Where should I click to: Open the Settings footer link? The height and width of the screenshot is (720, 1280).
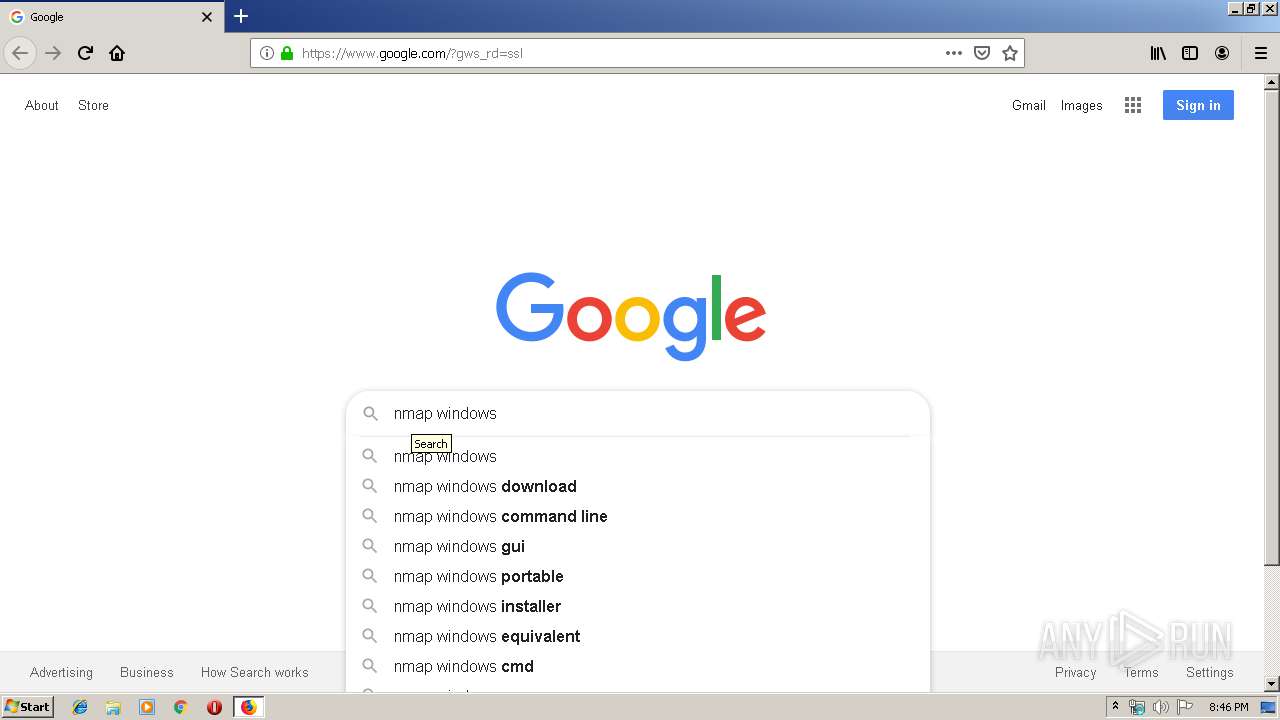pyautogui.click(x=1210, y=672)
